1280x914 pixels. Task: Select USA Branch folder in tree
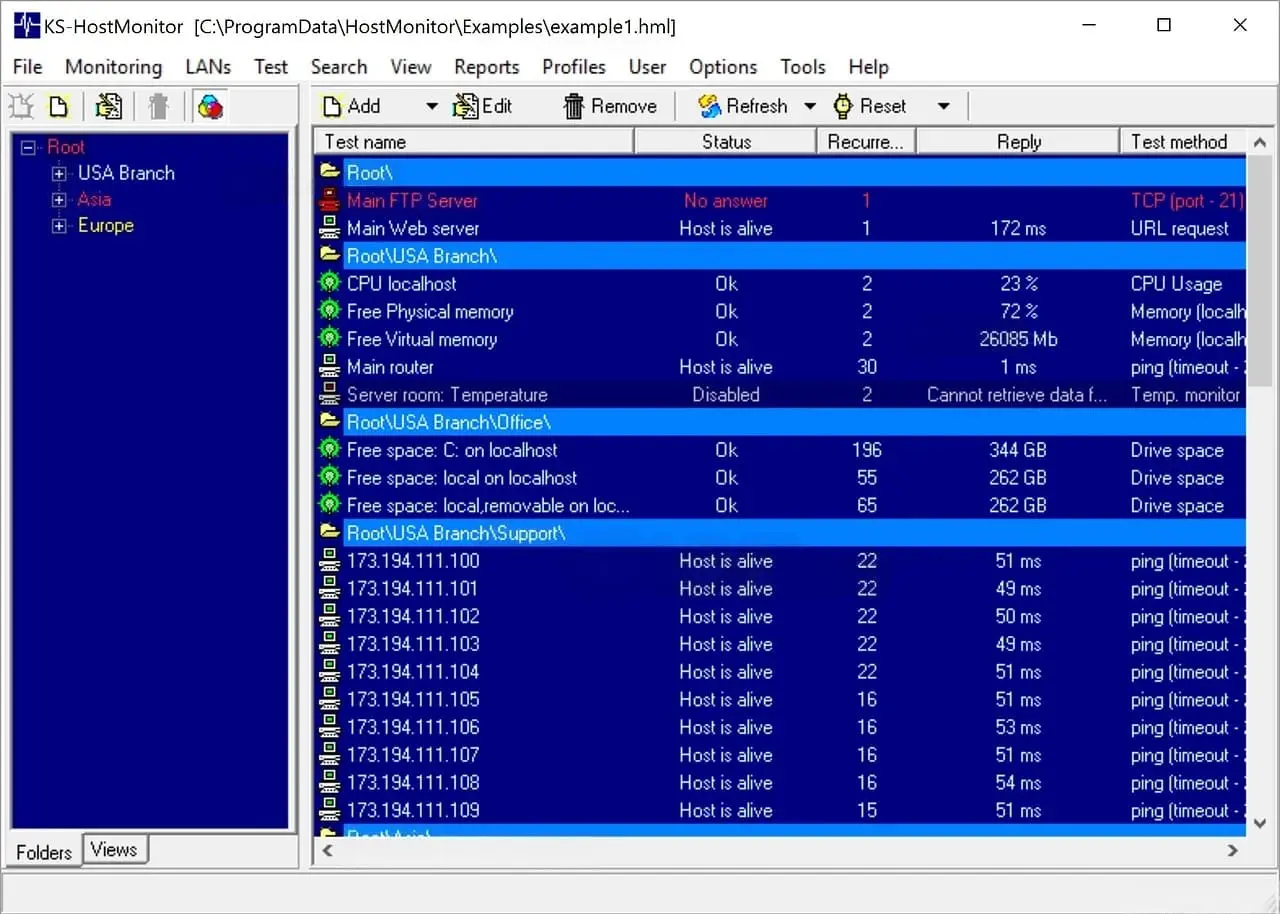pyautogui.click(x=126, y=173)
